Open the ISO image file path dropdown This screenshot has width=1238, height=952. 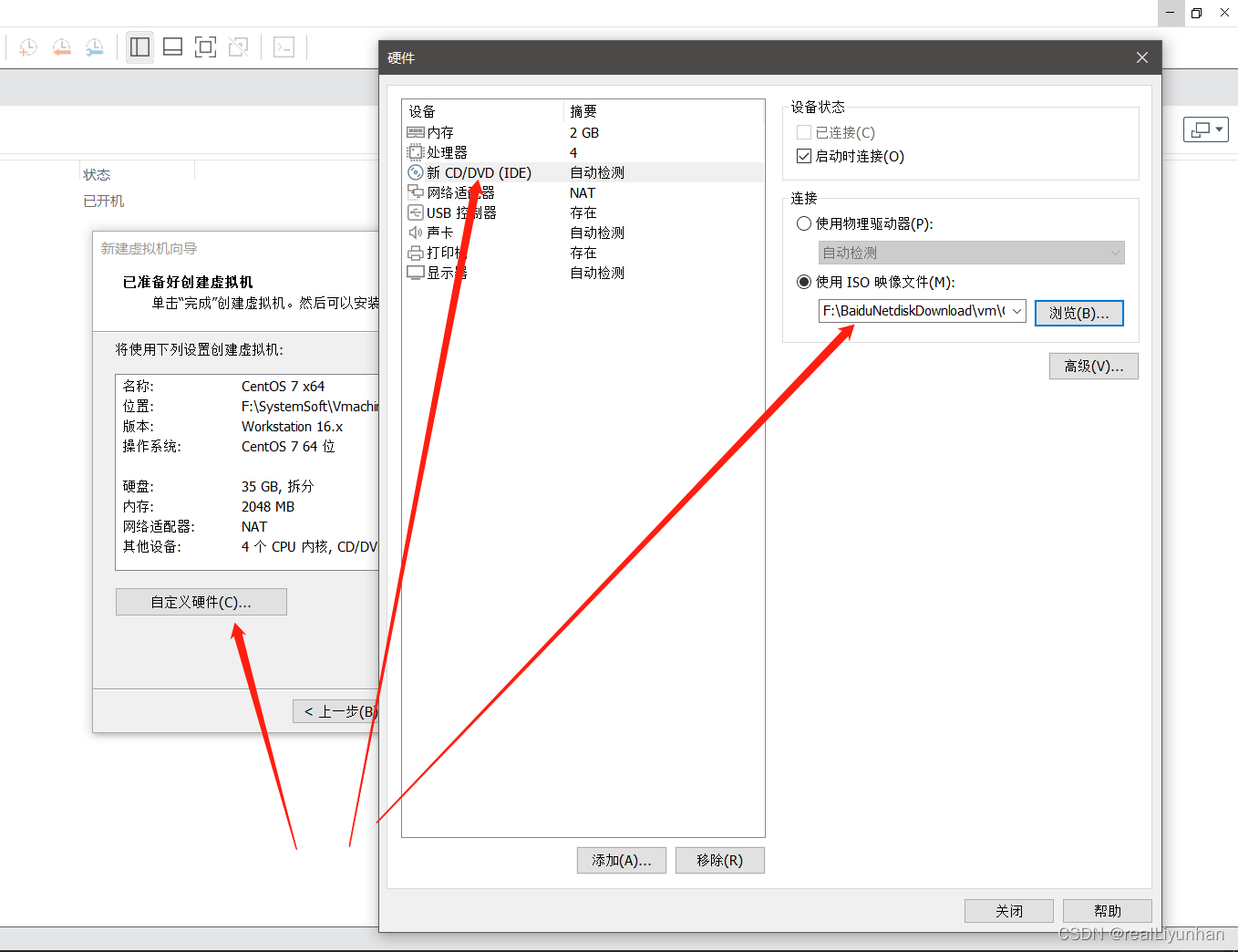tap(1016, 311)
